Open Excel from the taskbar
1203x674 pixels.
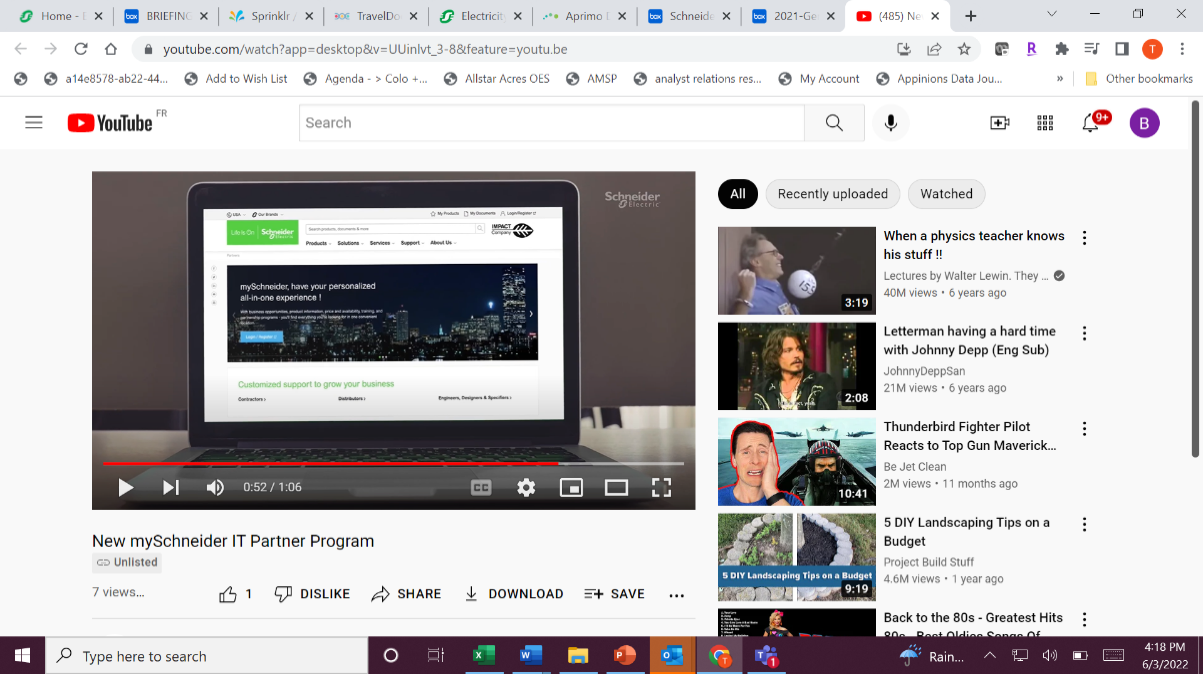(483, 656)
